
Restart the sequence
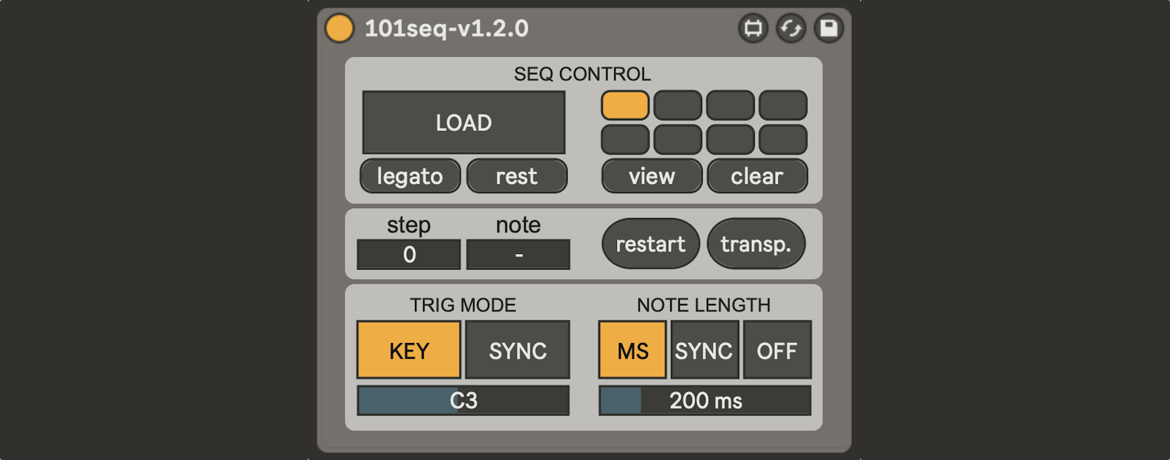point(650,244)
